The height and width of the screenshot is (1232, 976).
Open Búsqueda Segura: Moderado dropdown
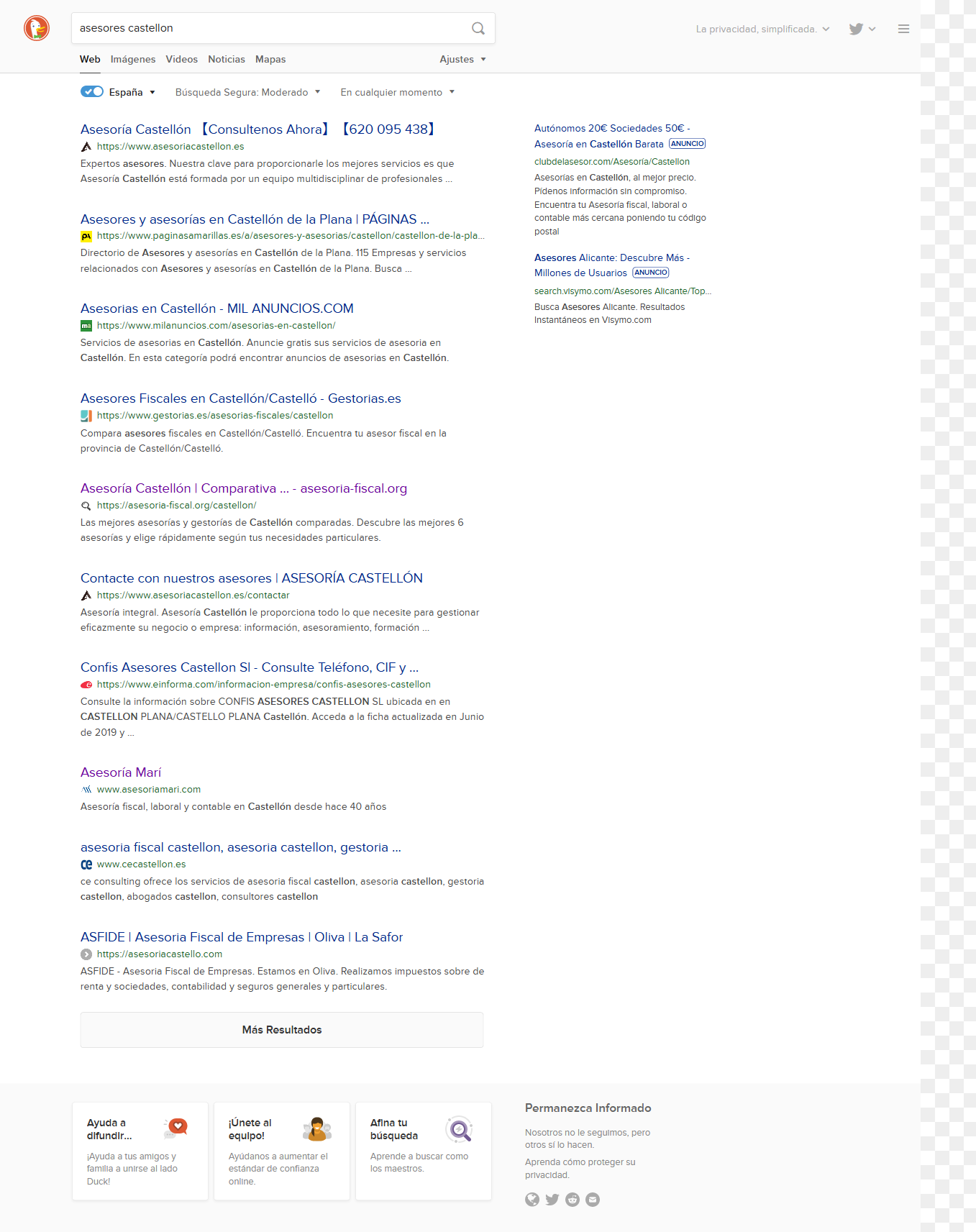click(x=247, y=92)
